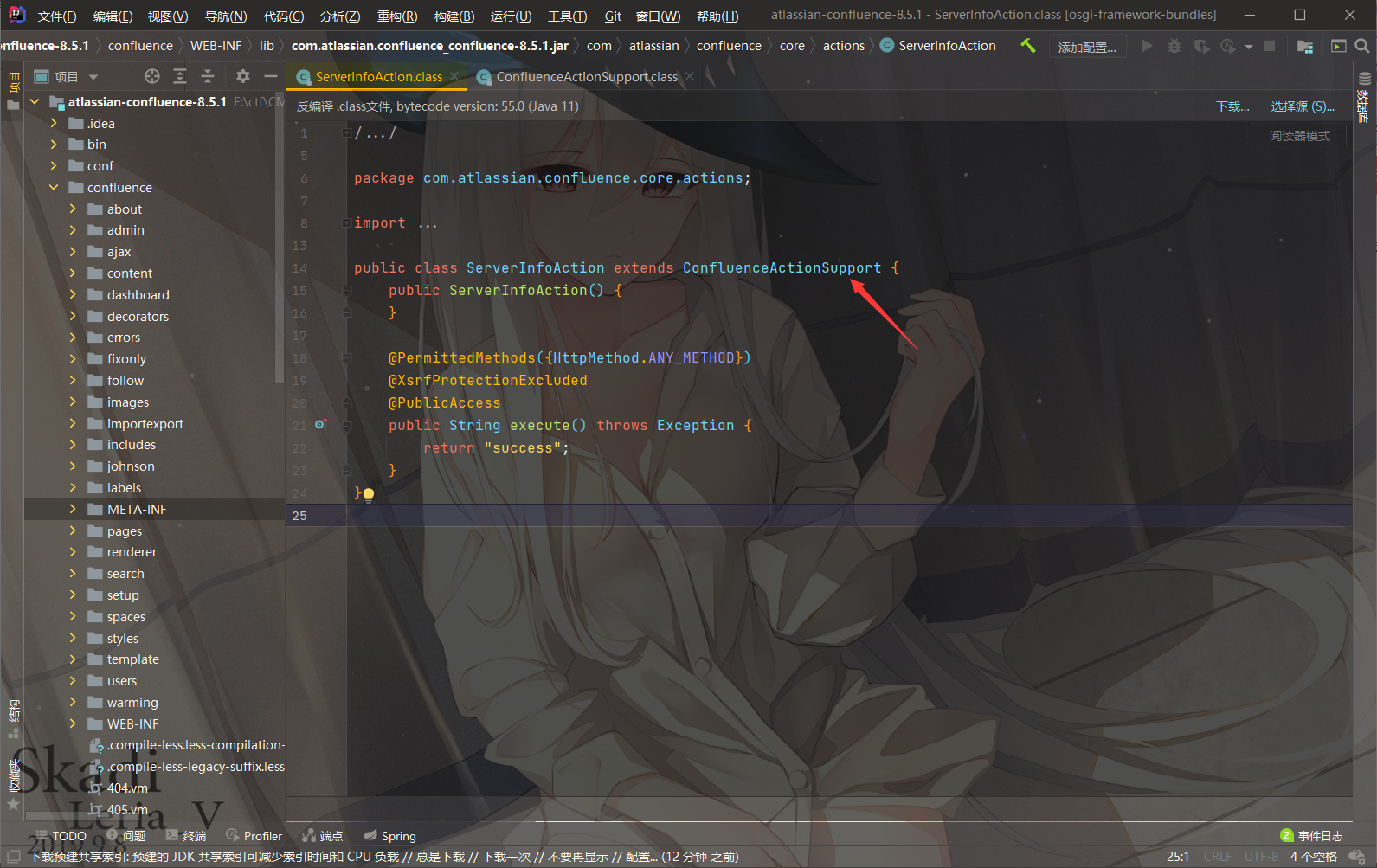Expand the admin folder

pyautogui.click(x=73, y=229)
